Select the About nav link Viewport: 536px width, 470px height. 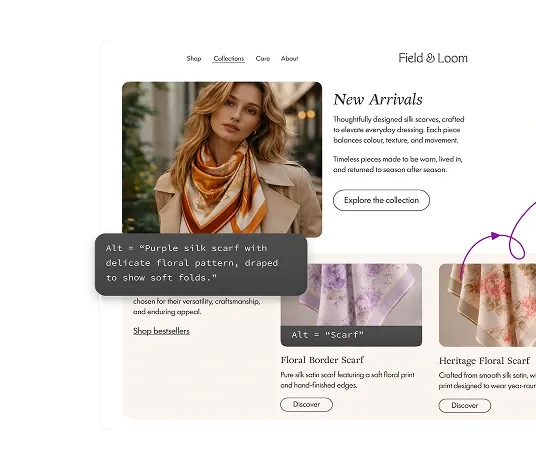290,58
